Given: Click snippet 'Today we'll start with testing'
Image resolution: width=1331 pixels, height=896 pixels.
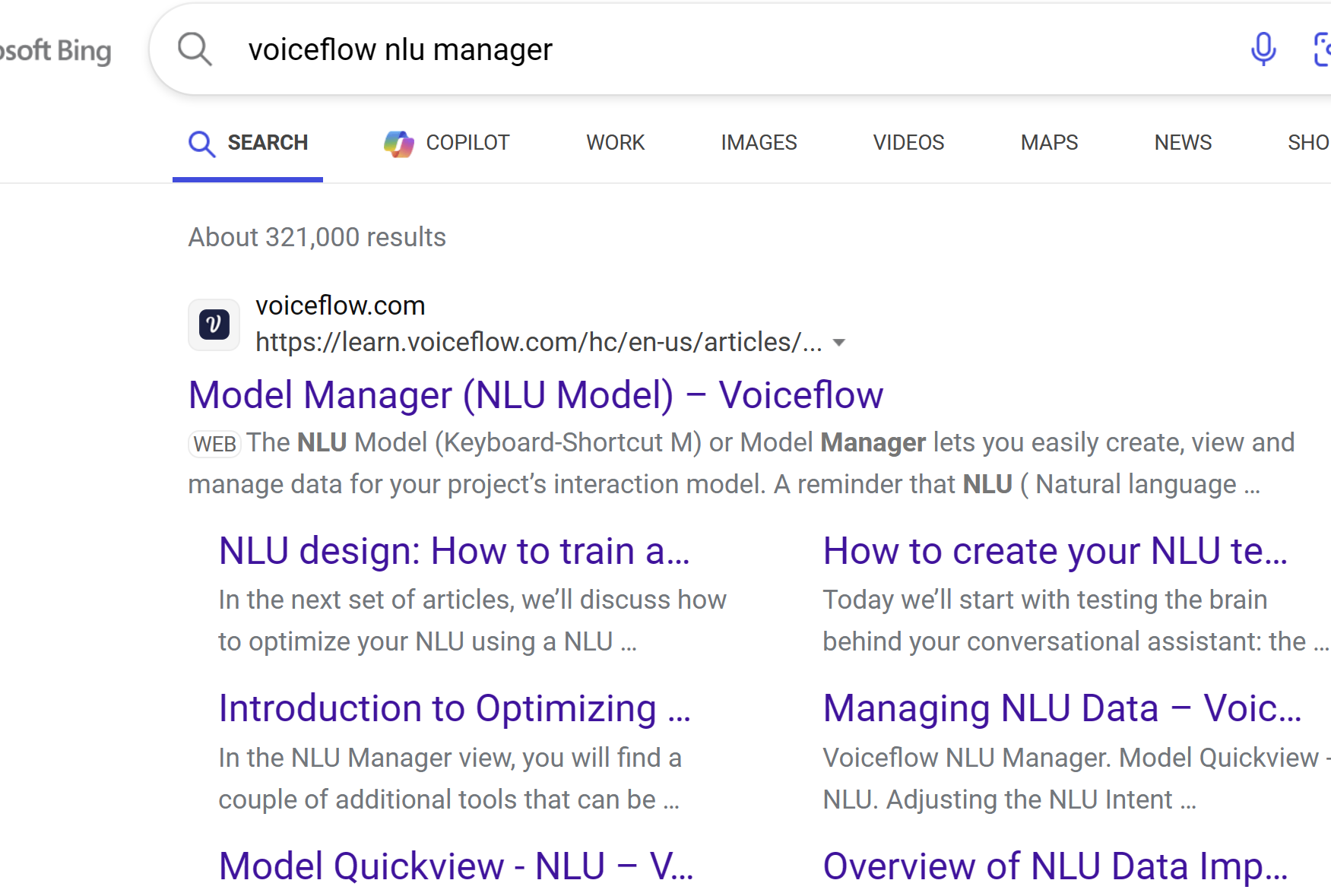Looking at the screenshot, I should coord(1076,621).
